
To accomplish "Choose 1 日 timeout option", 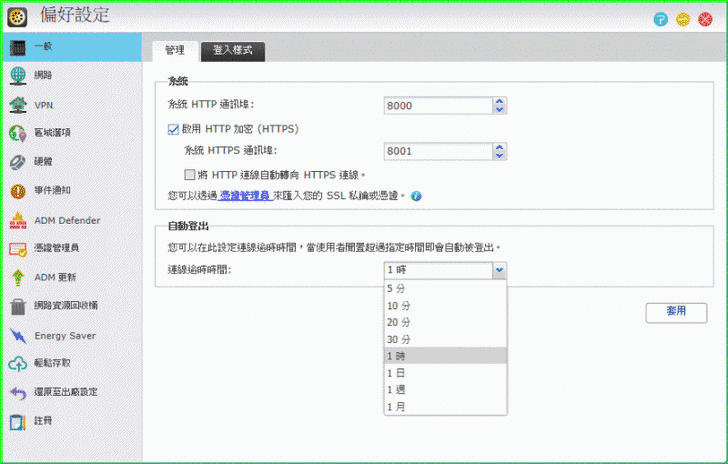I will coord(445,373).
